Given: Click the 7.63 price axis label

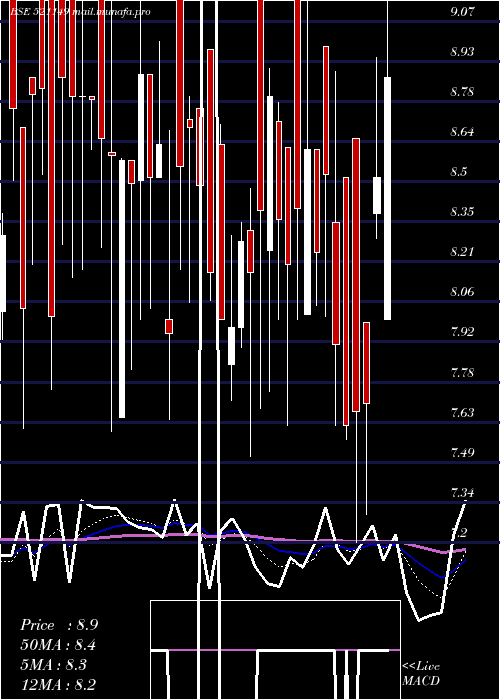Looking at the screenshot, I should (462, 412).
